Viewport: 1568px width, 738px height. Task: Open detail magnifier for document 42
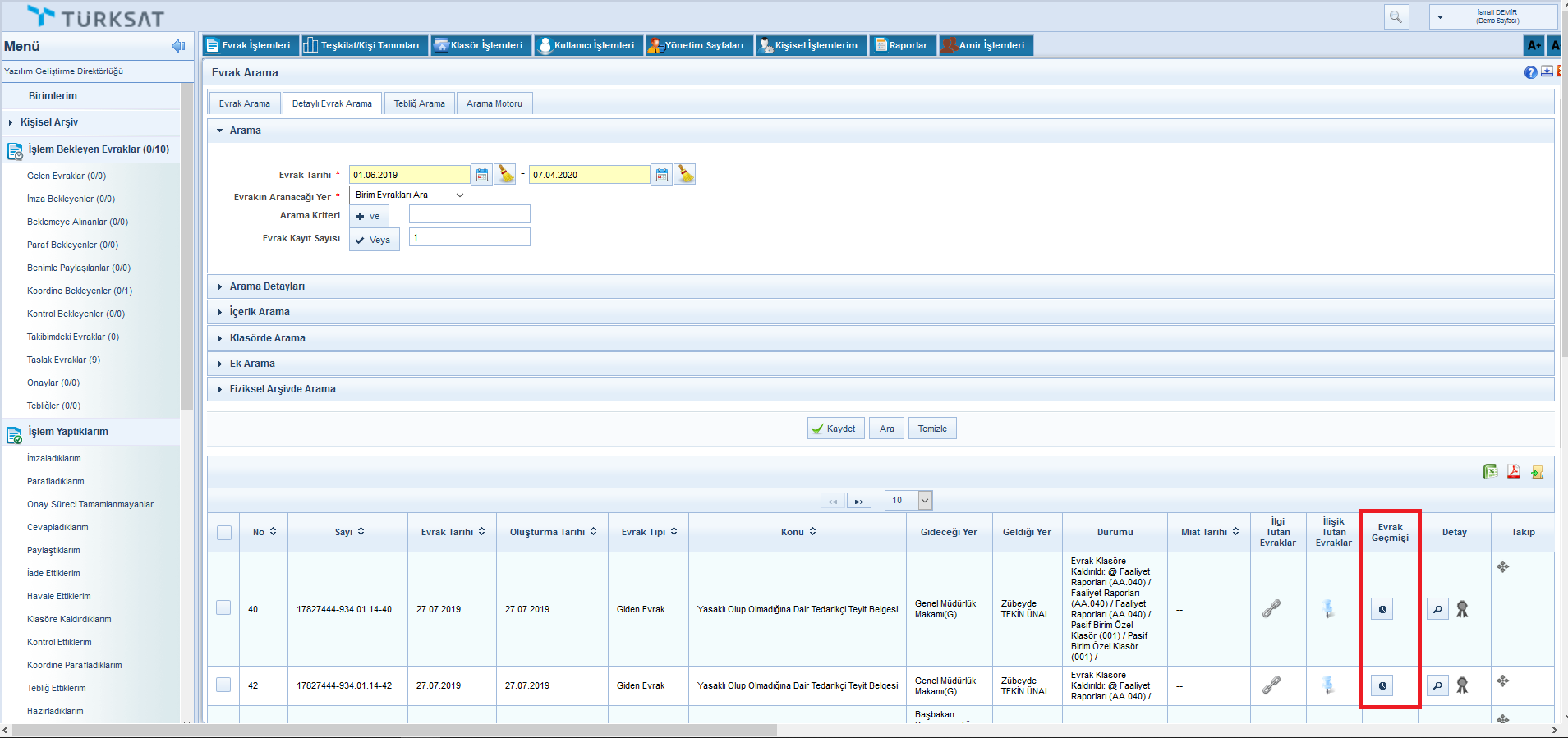(x=1437, y=685)
